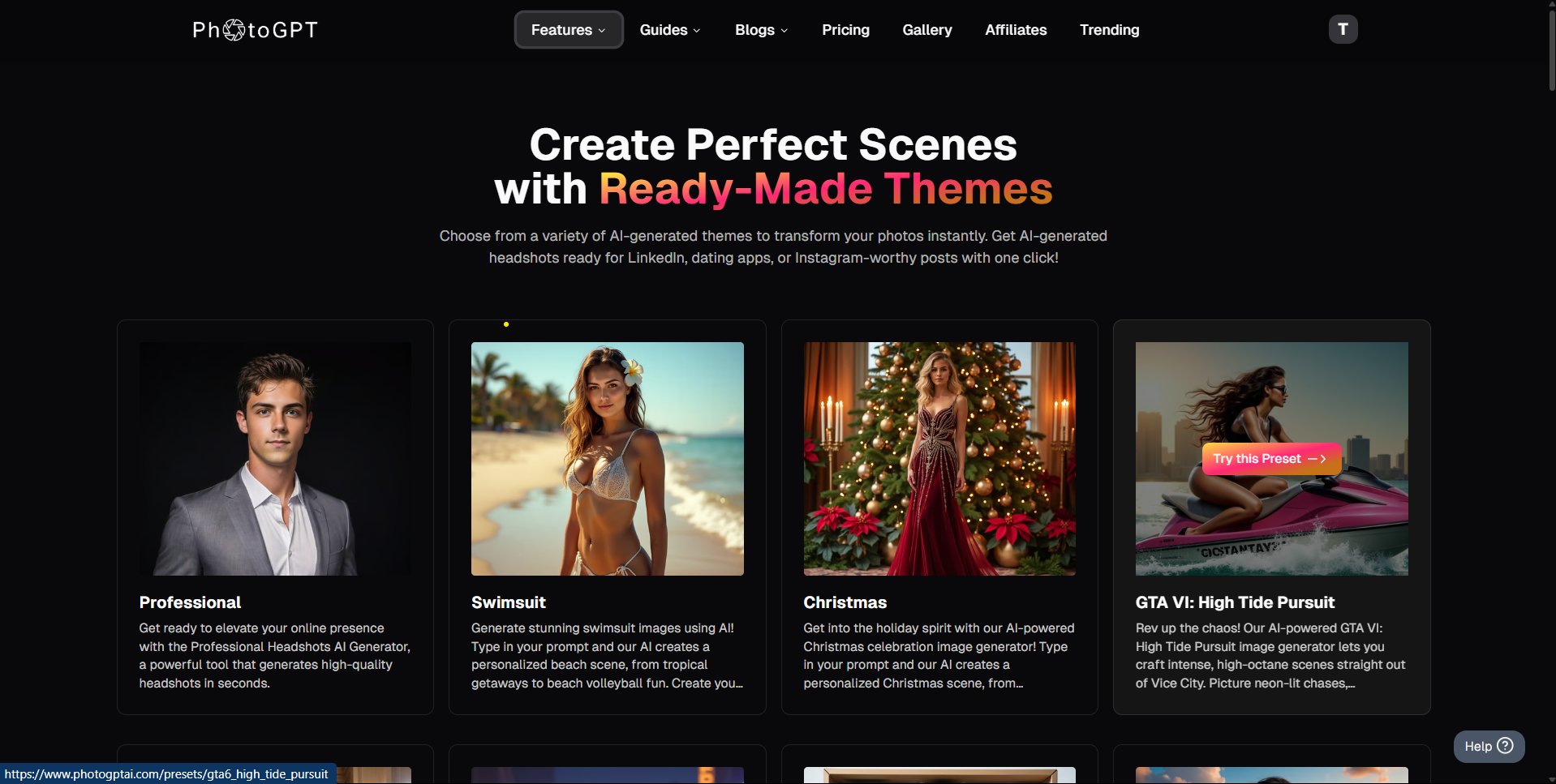The width and height of the screenshot is (1556, 784).
Task: Go to the Gallery page
Action: [x=927, y=30]
